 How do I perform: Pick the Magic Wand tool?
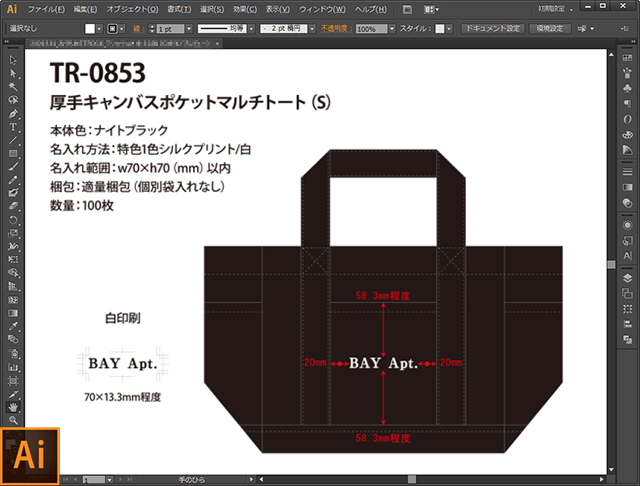pyautogui.click(x=13, y=86)
